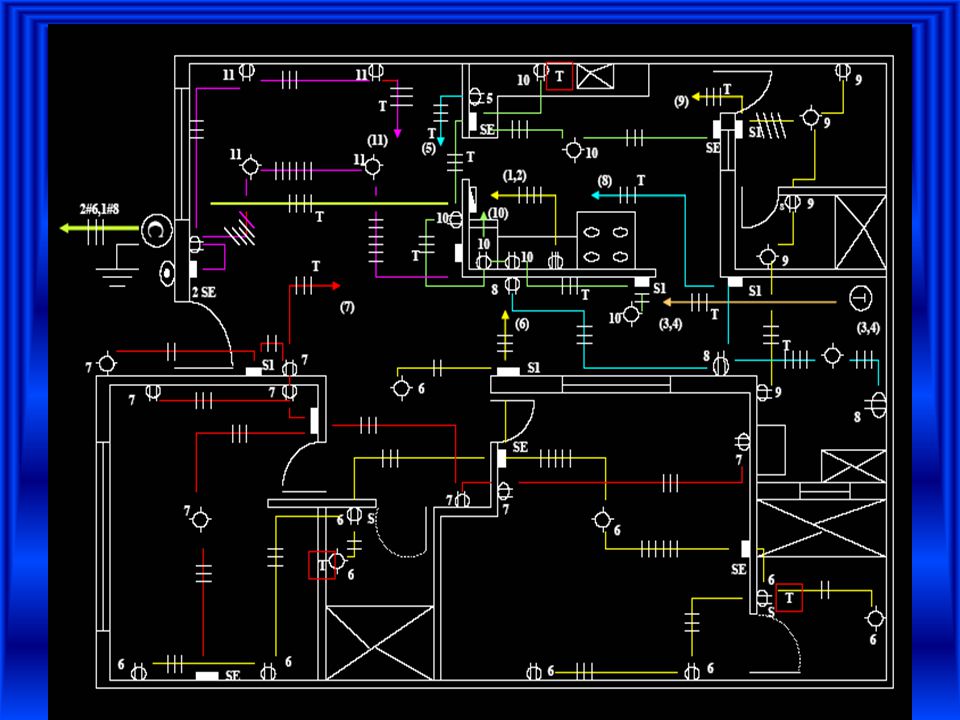Viewport: 960px width, 720px height.
Task: Click the circuit label (9)
Action: [681, 102]
